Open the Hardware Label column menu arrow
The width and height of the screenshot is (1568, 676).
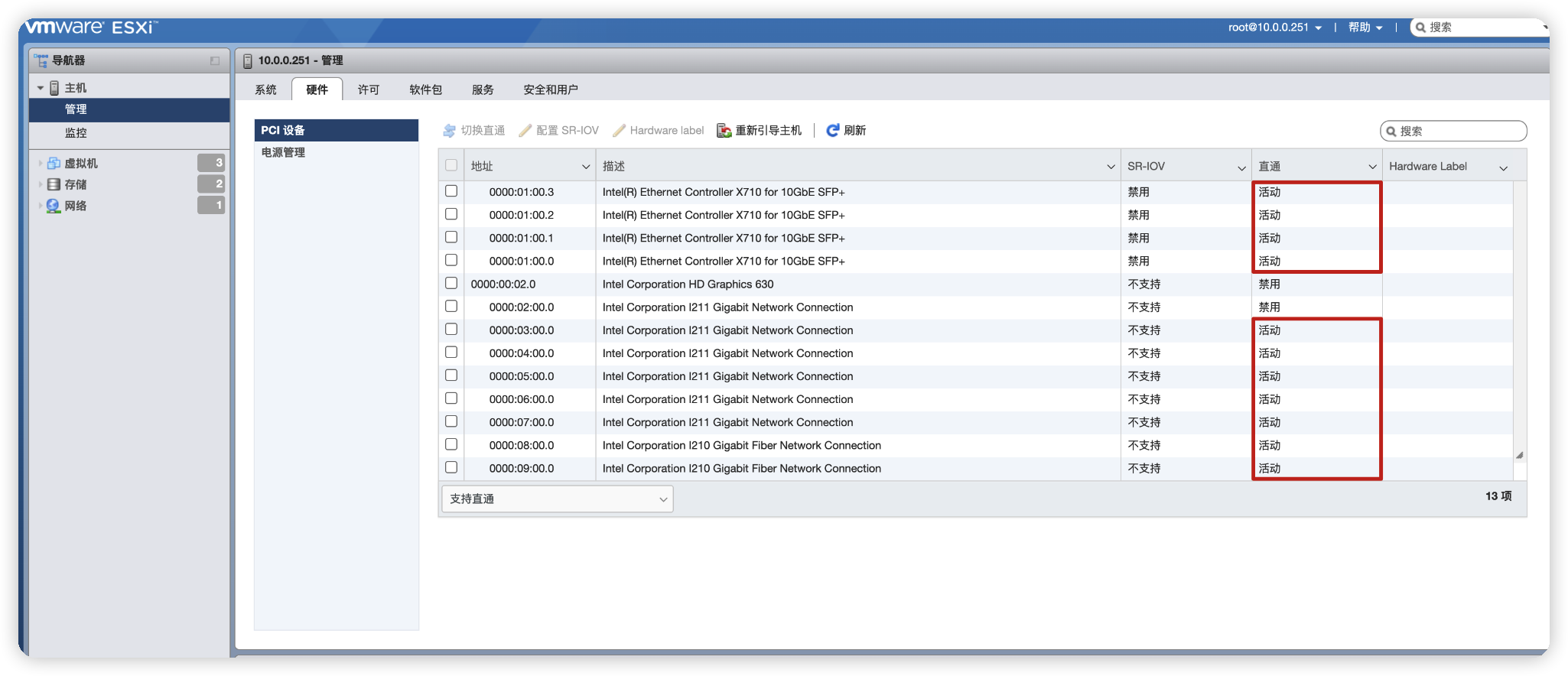coord(1503,167)
